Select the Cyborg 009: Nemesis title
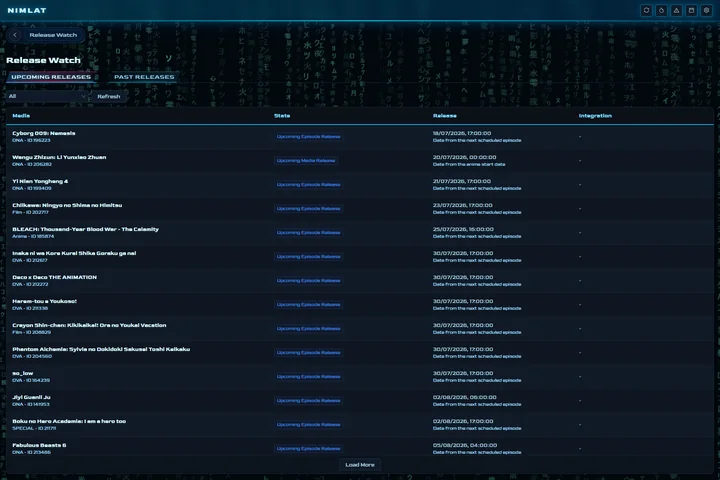720x480 pixels. 44,133
